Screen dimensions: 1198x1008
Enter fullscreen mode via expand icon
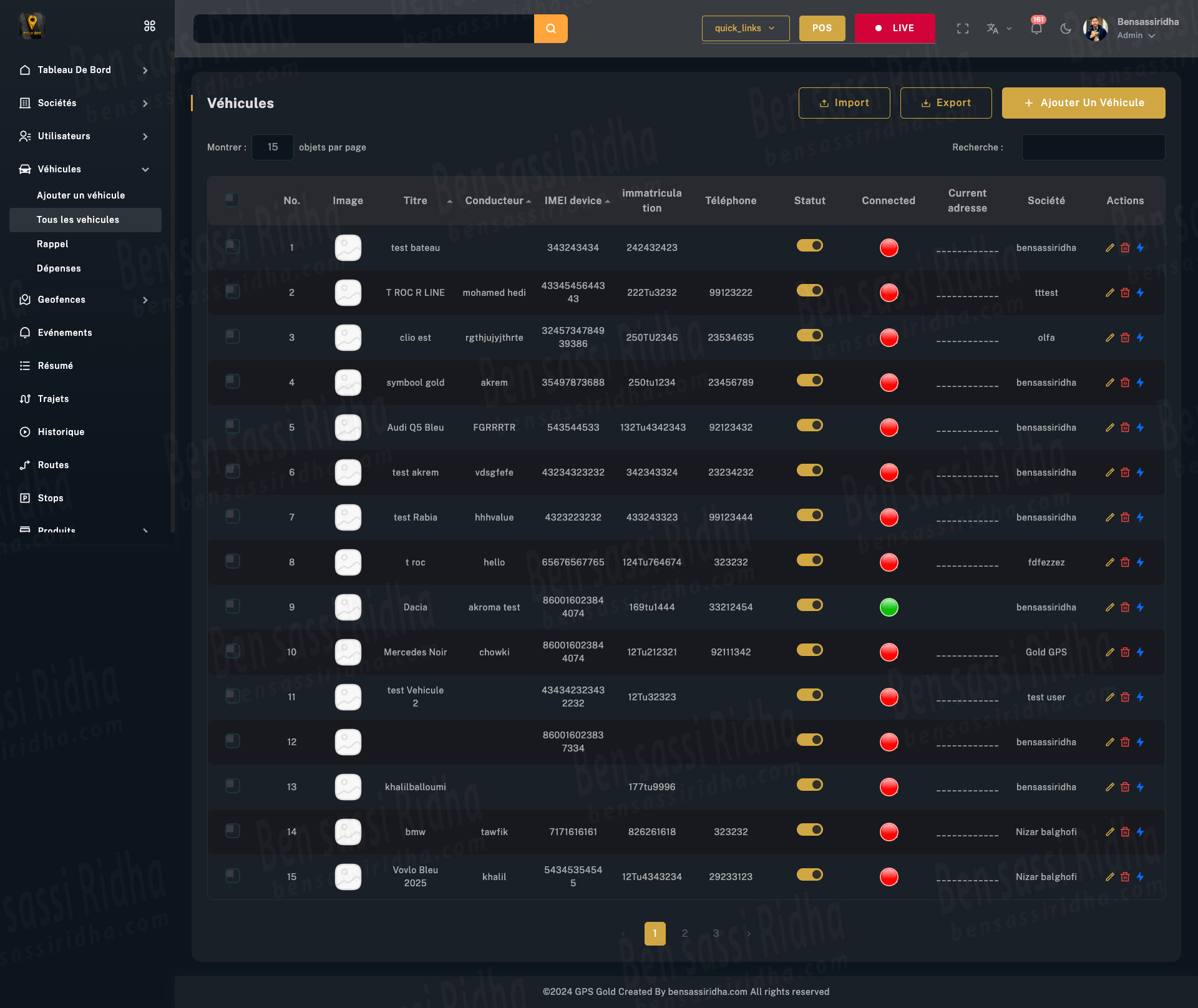[x=963, y=29]
